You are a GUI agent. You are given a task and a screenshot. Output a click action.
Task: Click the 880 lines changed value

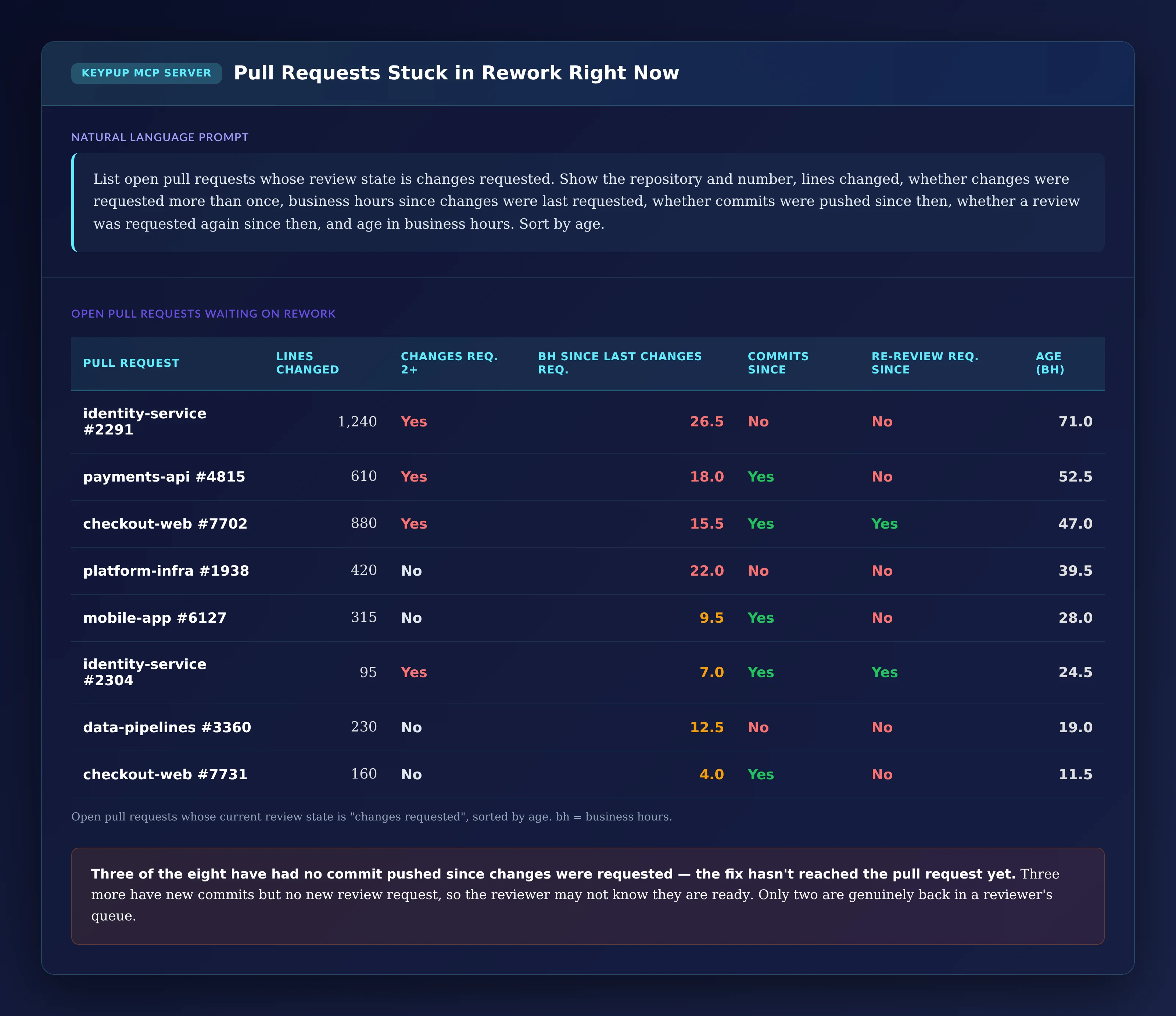pyautogui.click(x=364, y=523)
